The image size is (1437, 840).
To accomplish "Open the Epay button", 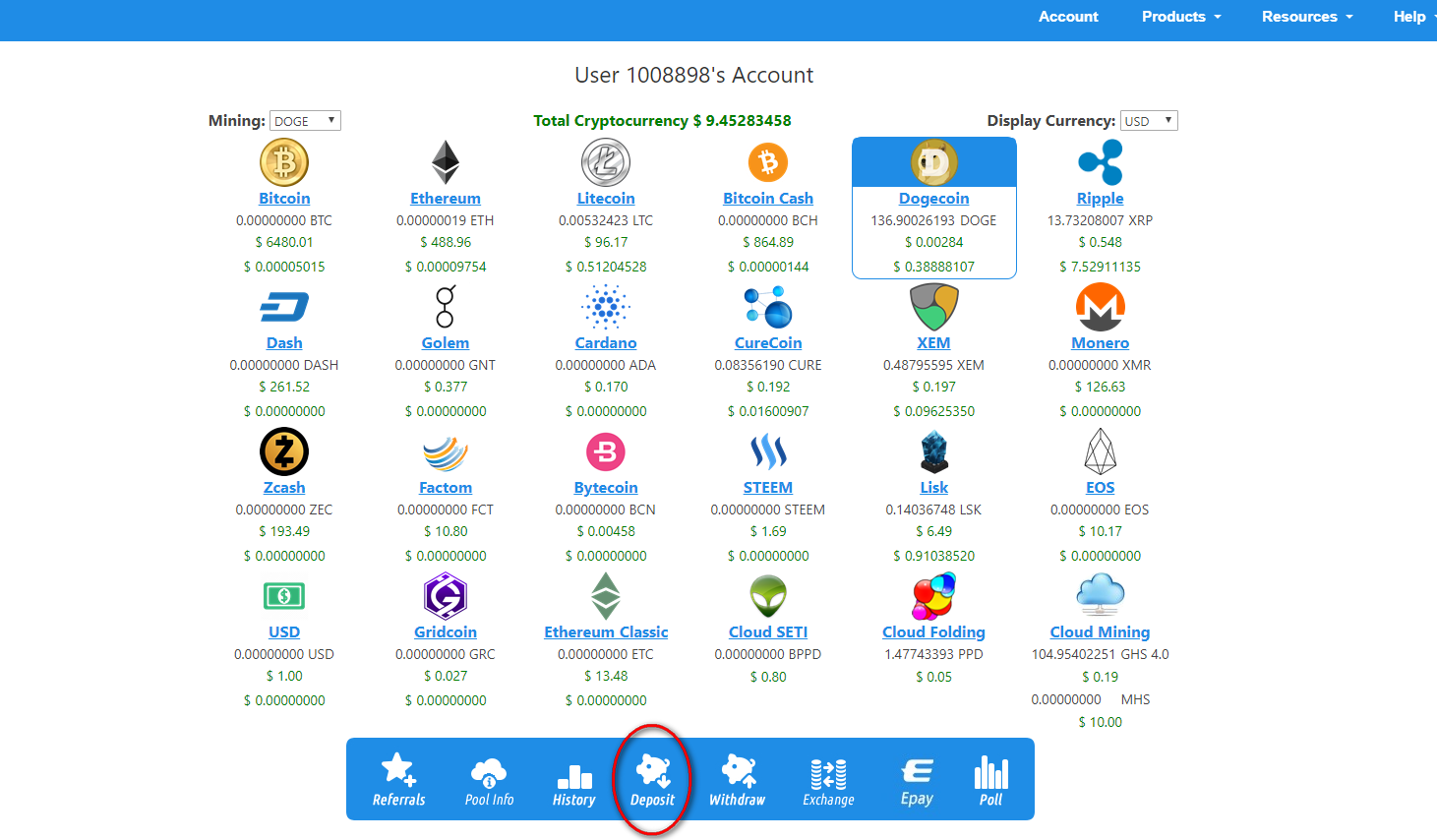I will (917, 782).
